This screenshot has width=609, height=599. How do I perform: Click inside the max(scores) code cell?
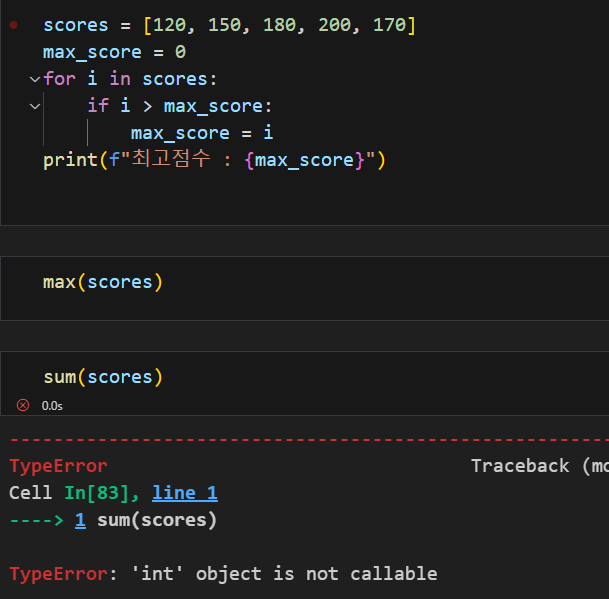[x=304, y=288]
